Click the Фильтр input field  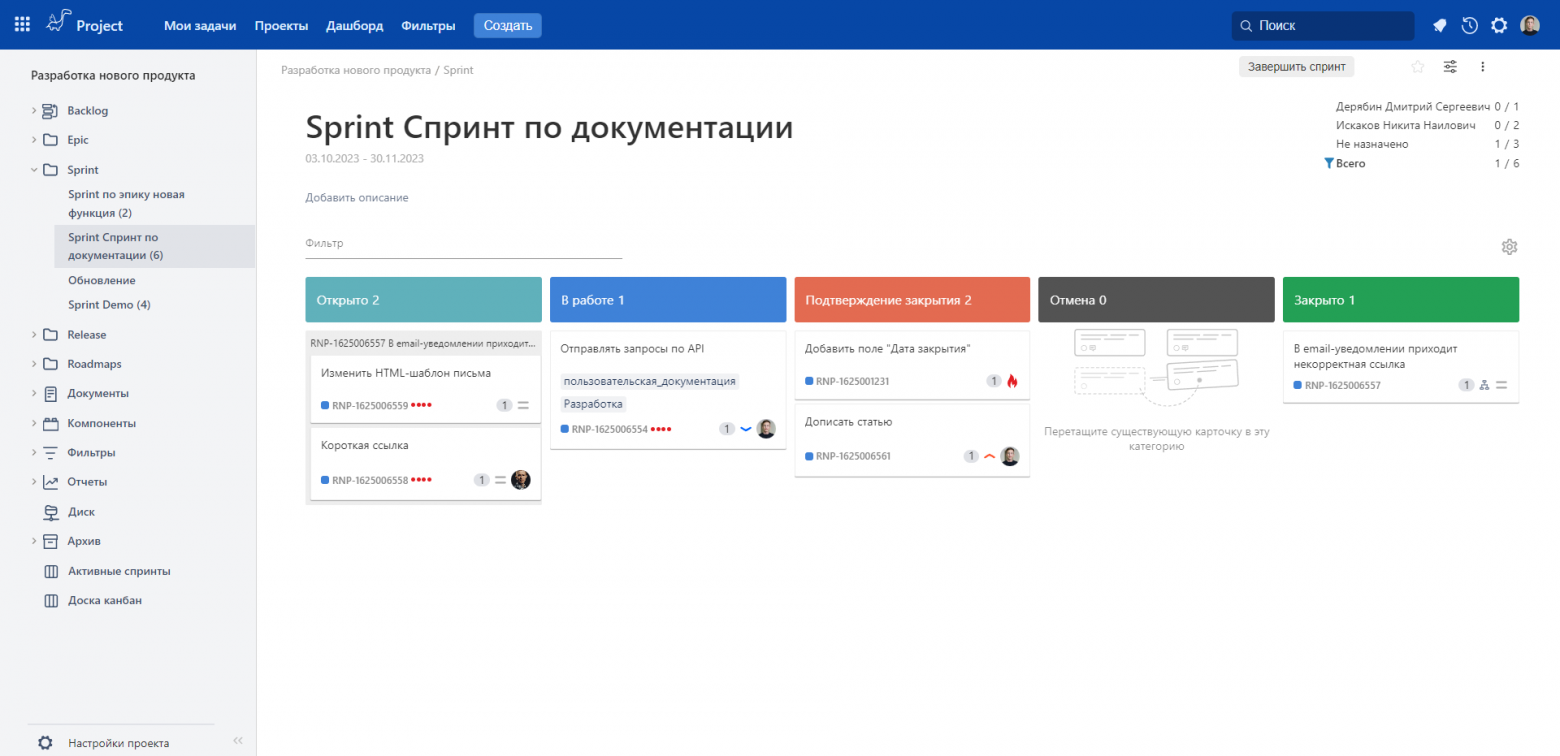pyautogui.click(x=463, y=244)
